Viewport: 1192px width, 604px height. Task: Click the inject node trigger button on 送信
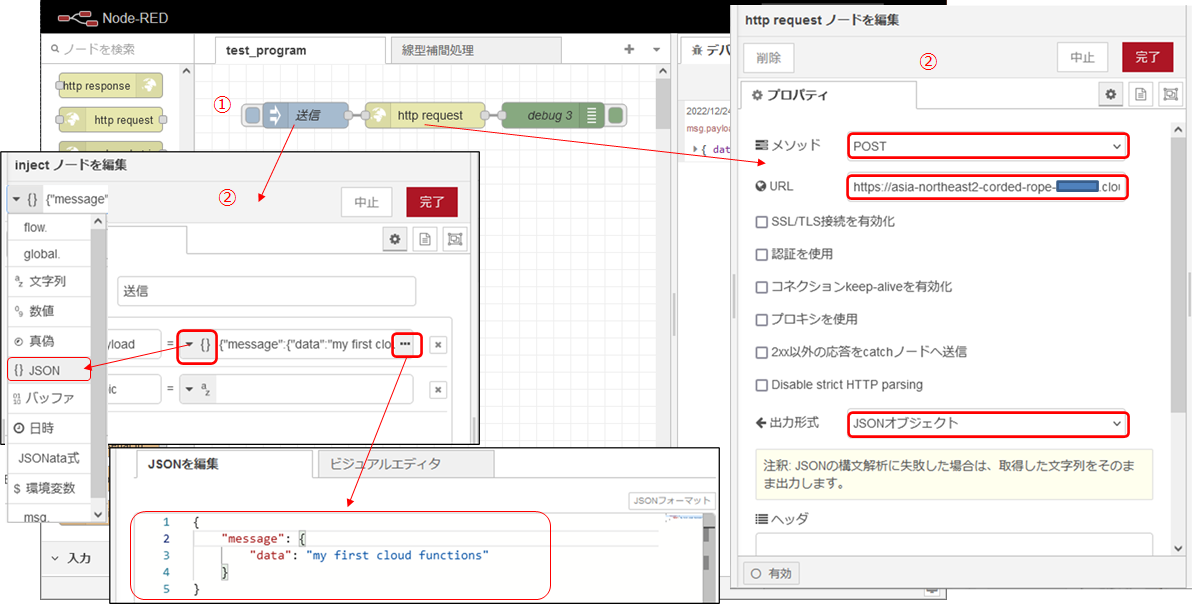pyautogui.click(x=252, y=115)
